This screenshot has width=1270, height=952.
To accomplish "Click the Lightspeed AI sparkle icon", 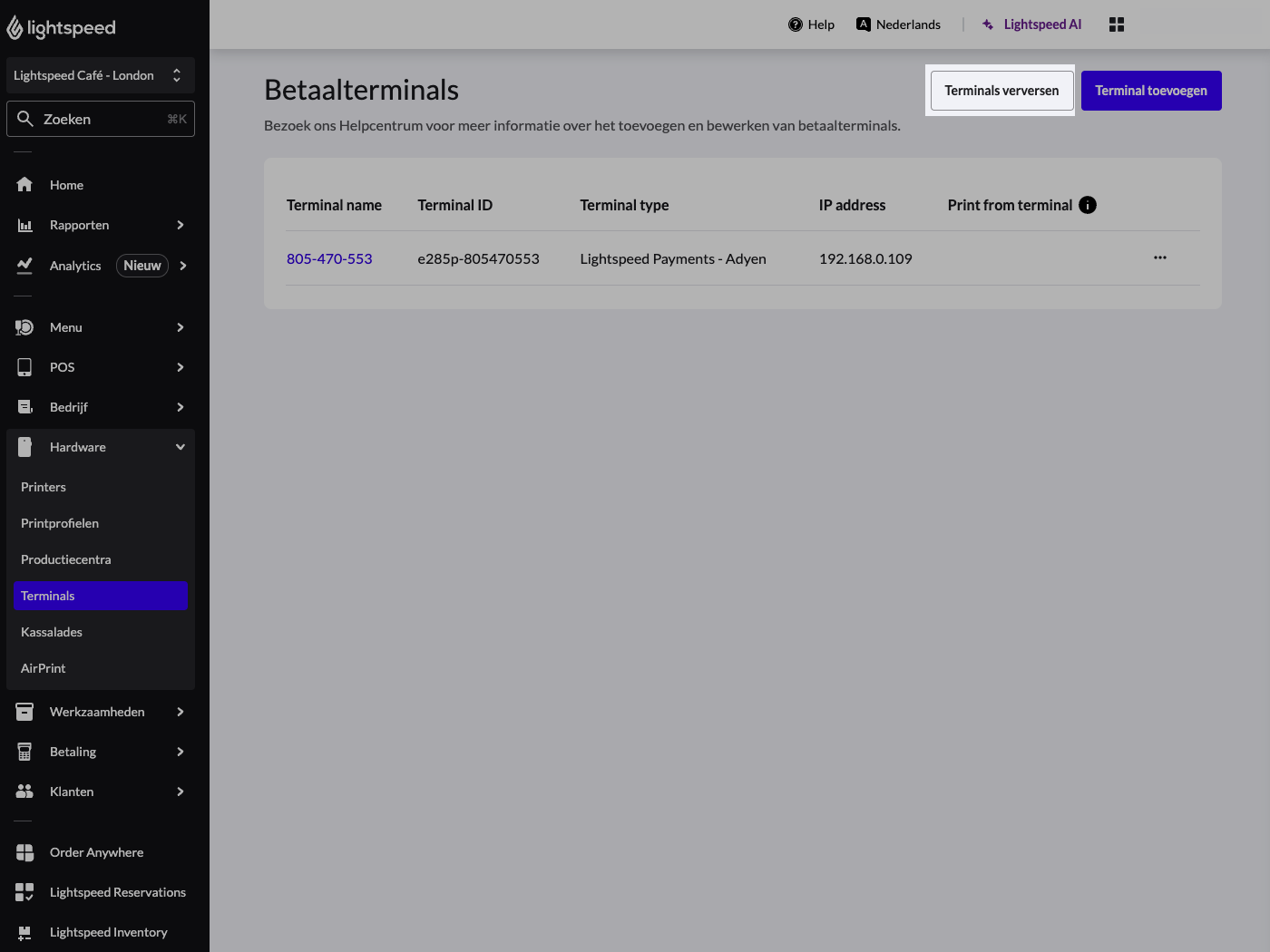I will (x=988, y=24).
